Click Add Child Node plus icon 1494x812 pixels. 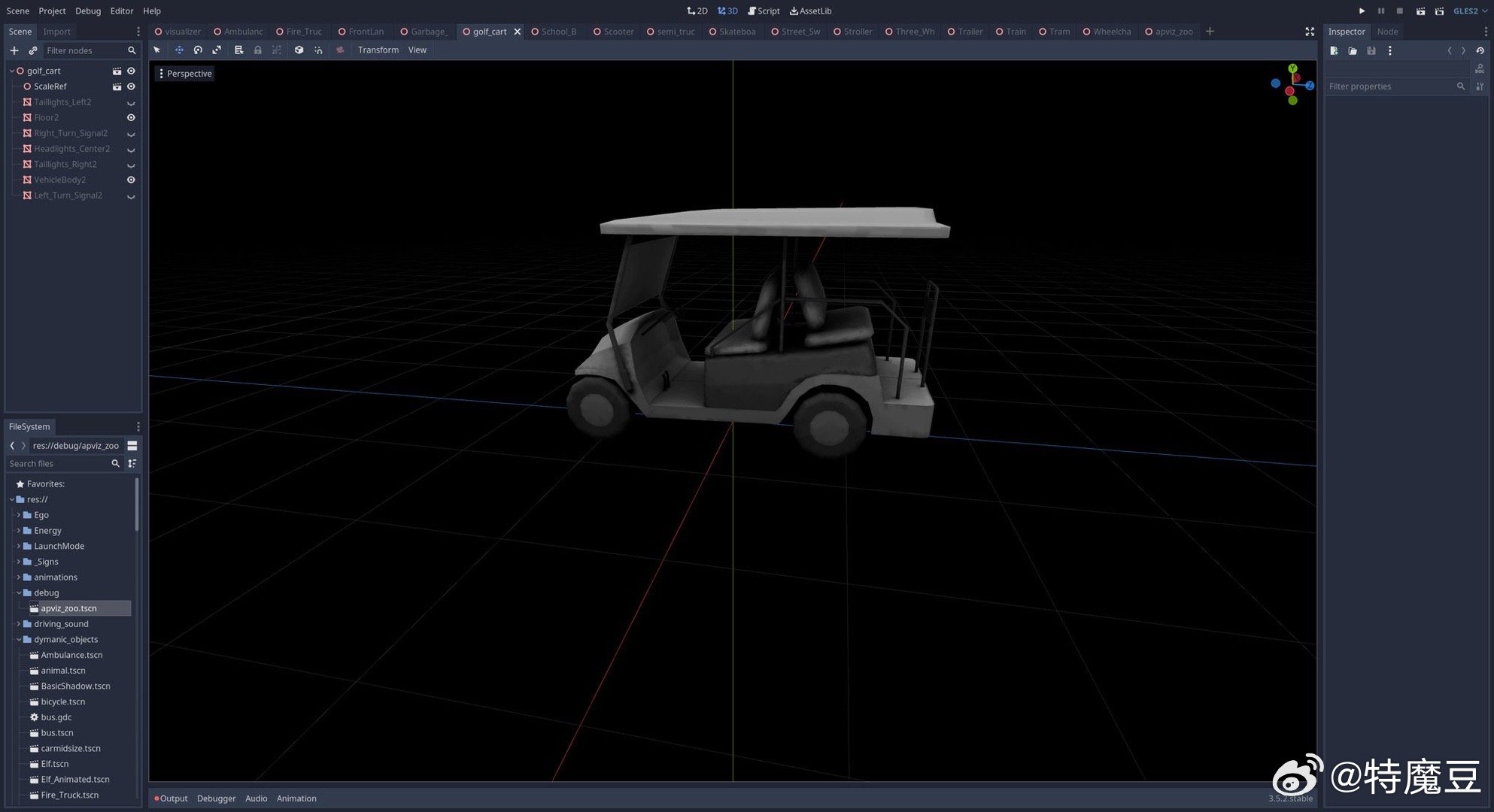(14, 50)
